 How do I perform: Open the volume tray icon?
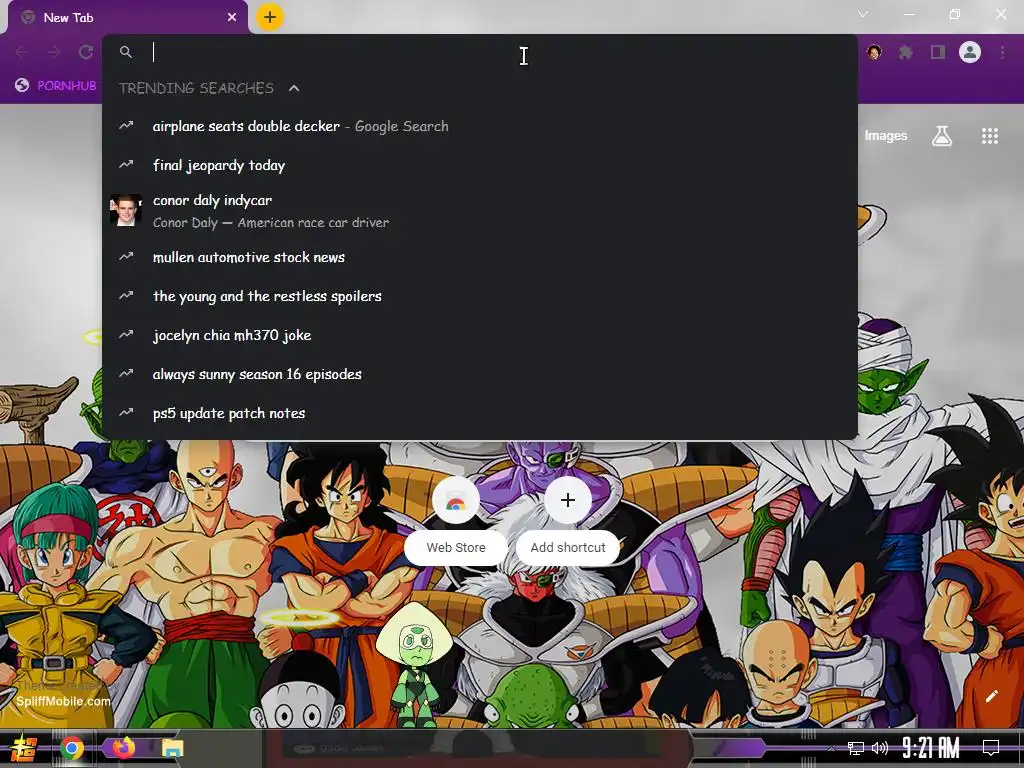click(880, 748)
